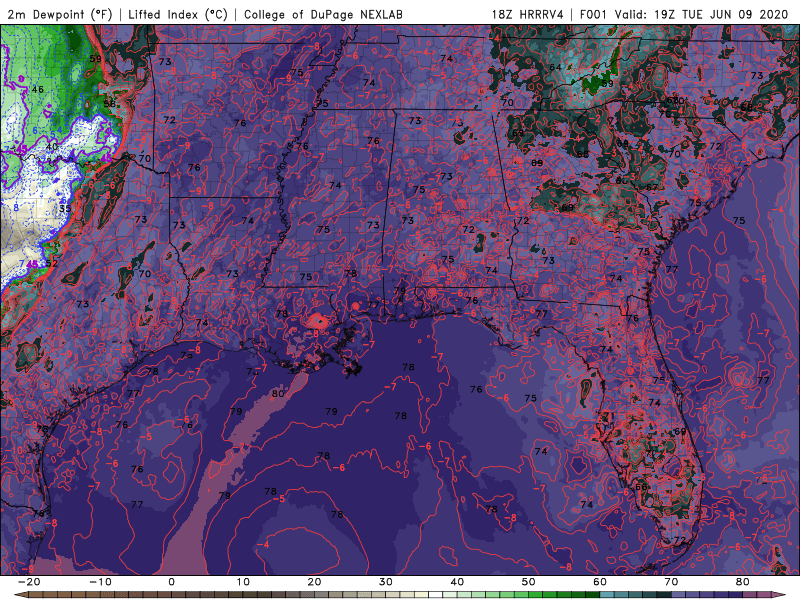Click the '52' dewpoint value on the map
Viewport: 800px width, 600px height.
[x=52, y=264]
